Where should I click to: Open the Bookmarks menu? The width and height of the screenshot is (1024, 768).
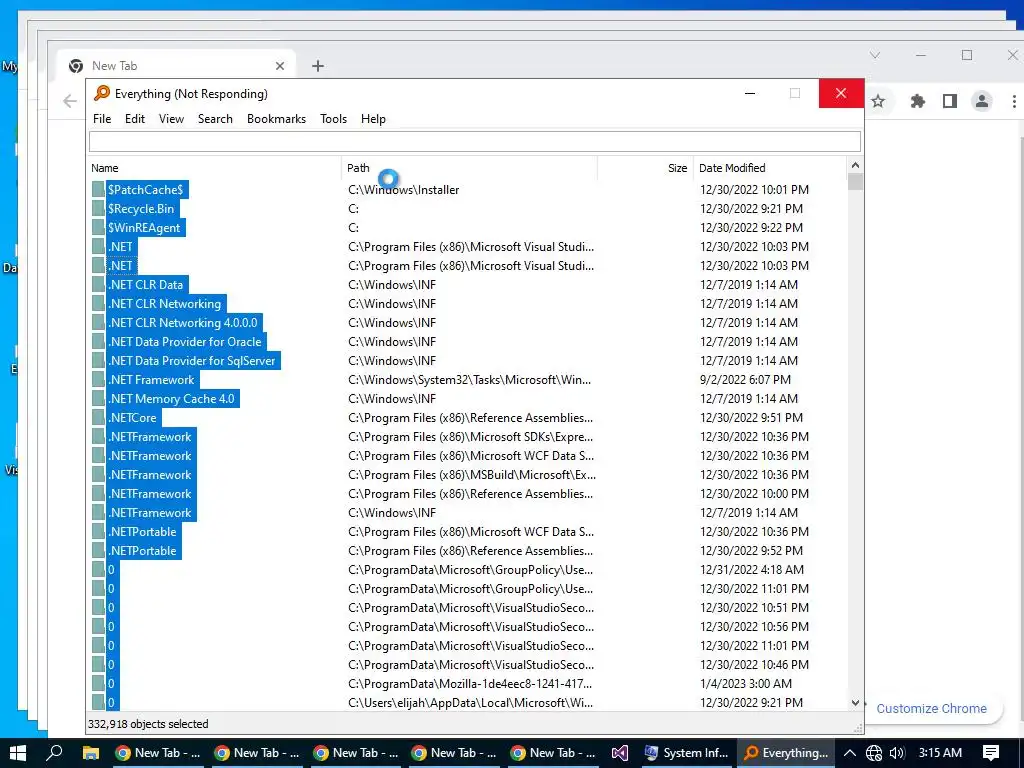[x=276, y=119]
